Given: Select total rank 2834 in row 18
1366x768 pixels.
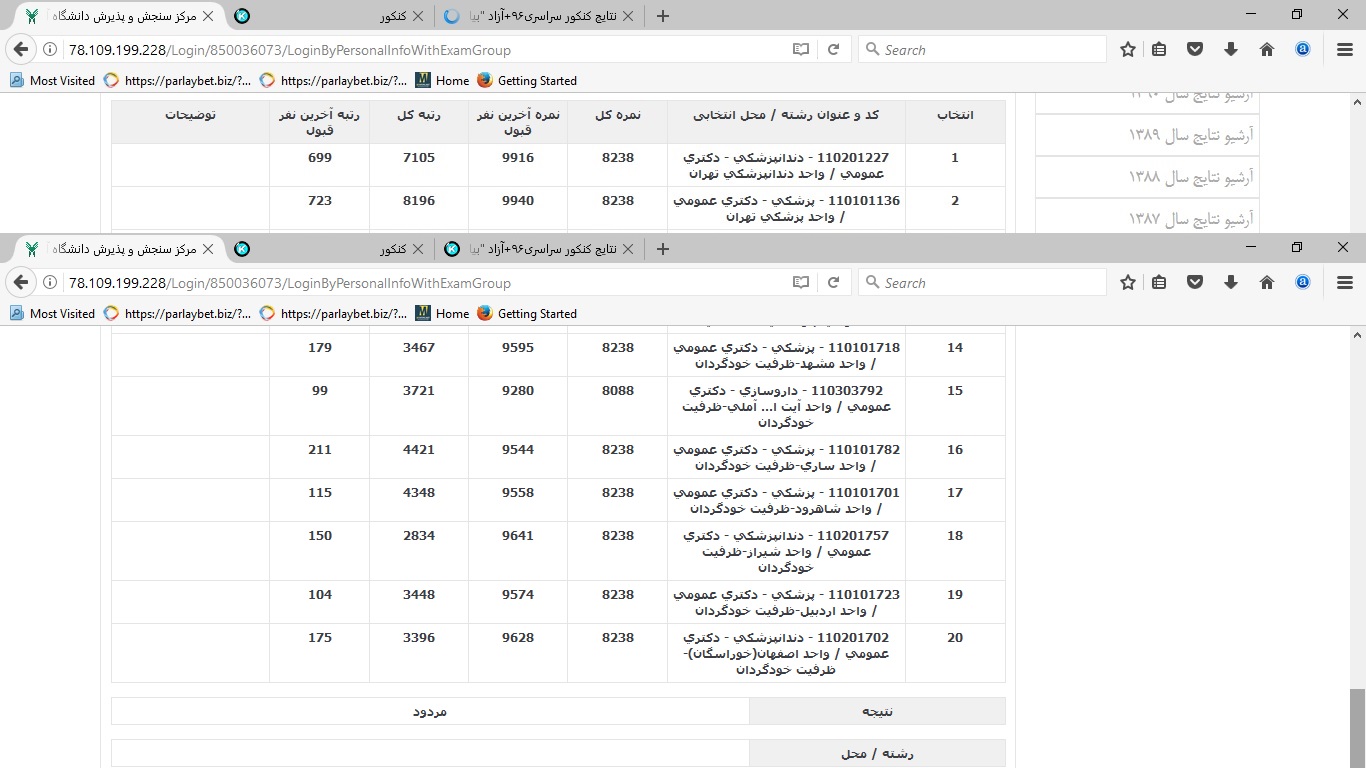Looking at the screenshot, I should point(418,536).
